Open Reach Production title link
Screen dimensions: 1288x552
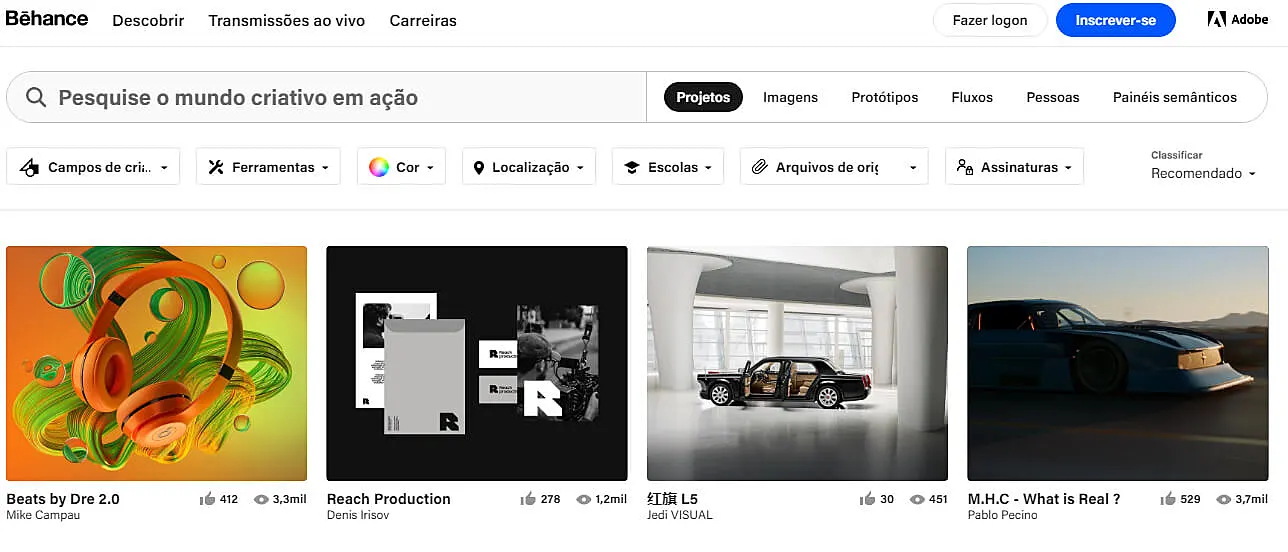pyautogui.click(x=389, y=499)
